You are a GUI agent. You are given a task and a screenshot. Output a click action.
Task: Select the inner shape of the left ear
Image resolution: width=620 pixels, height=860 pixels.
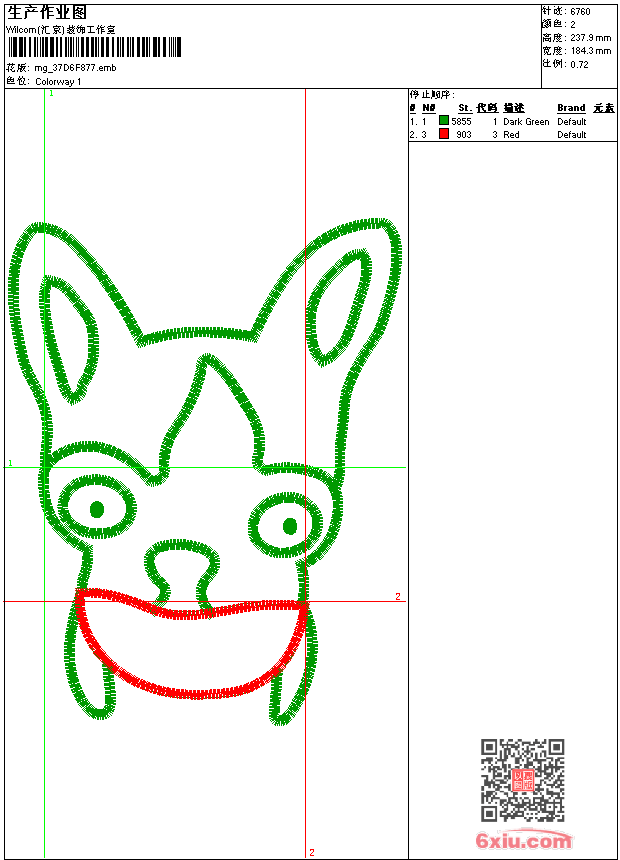point(69,340)
